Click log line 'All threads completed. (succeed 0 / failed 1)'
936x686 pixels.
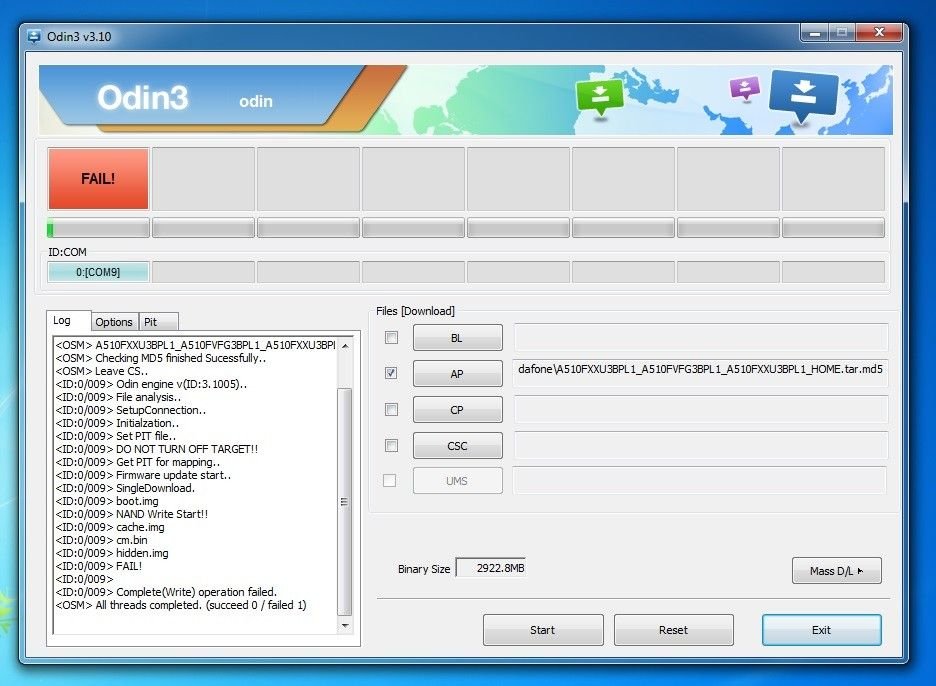[x=181, y=605]
